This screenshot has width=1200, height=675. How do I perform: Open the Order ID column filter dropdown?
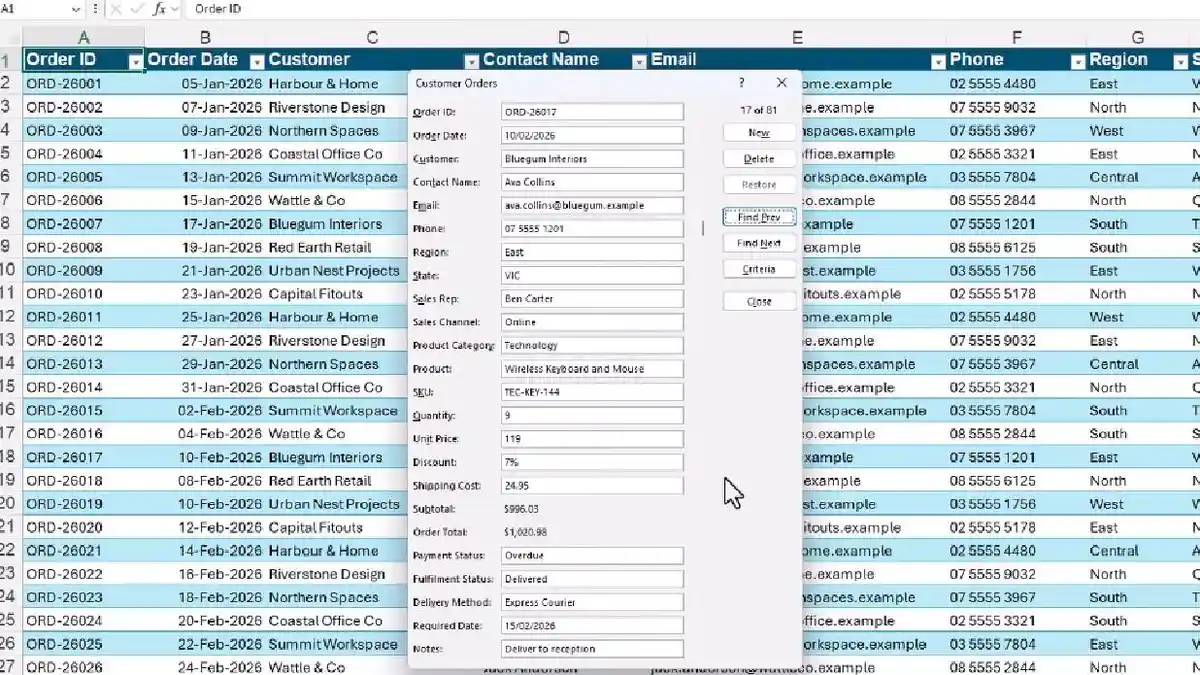pyautogui.click(x=136, y=61)
